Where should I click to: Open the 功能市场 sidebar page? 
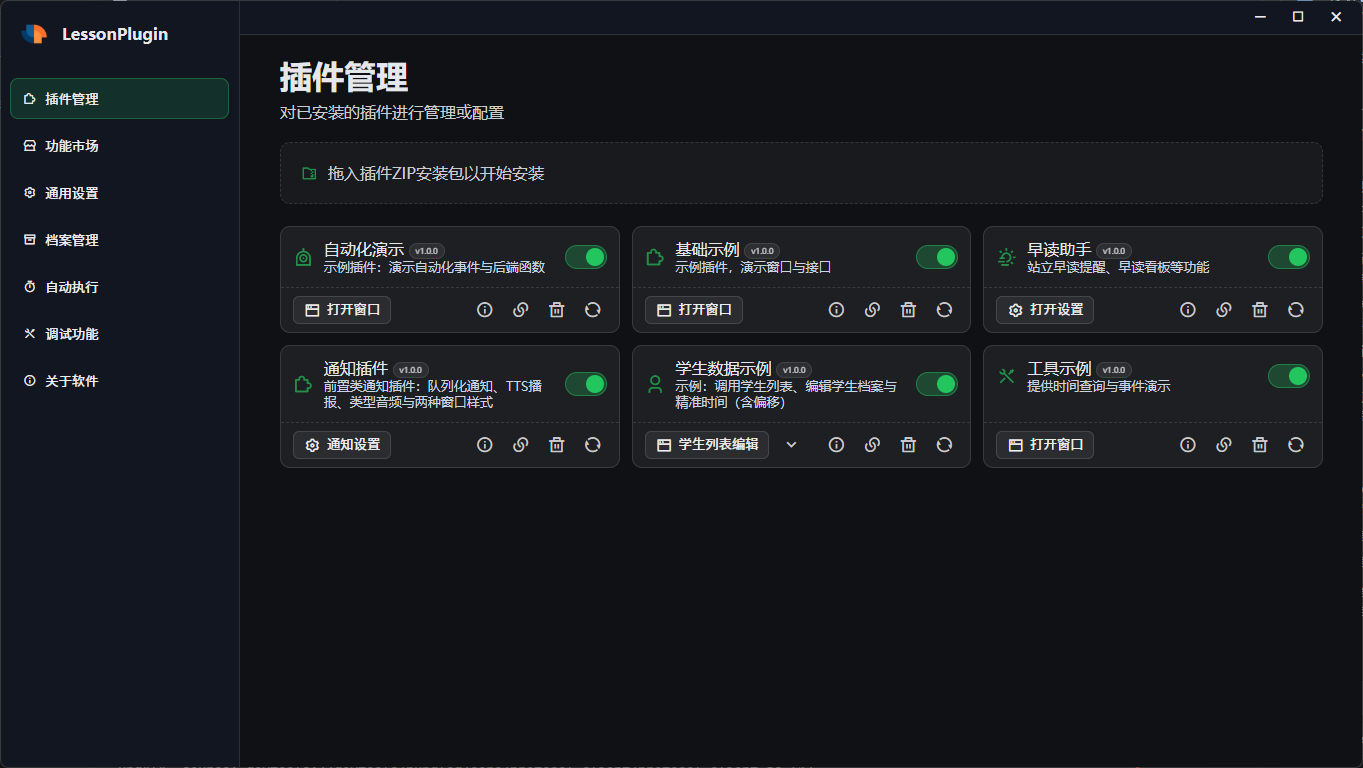click(72, 146)
